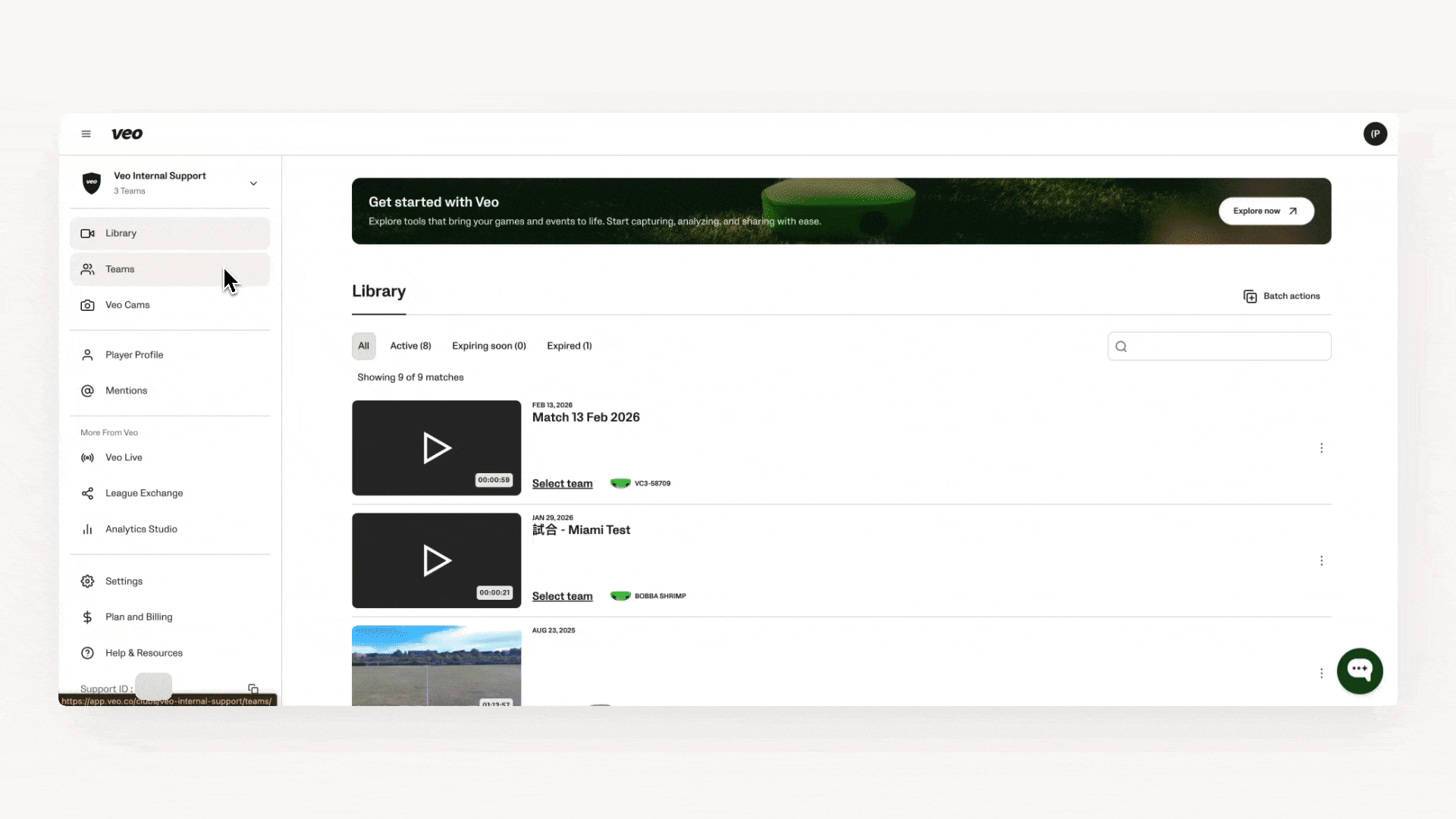Open Analytics Studio
The image size is (1456, 819).
point(170,529)
